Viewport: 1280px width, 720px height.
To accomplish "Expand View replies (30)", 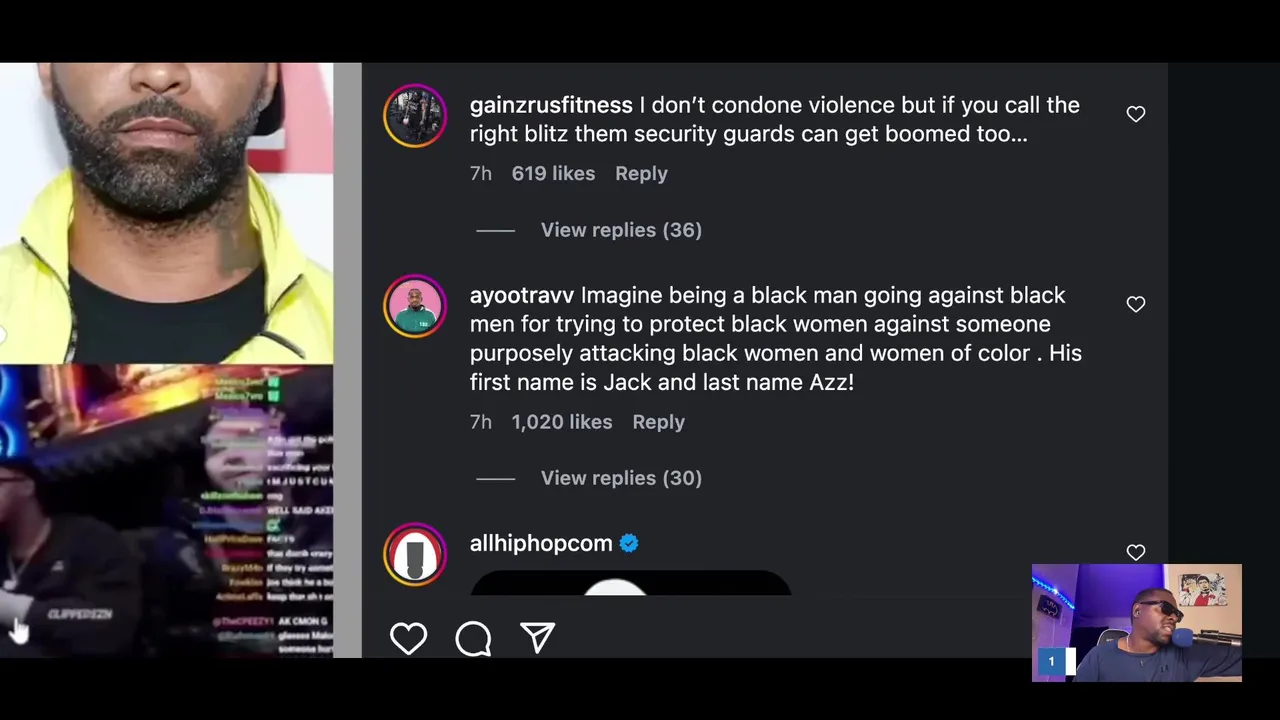I will [x=621, y=478].
